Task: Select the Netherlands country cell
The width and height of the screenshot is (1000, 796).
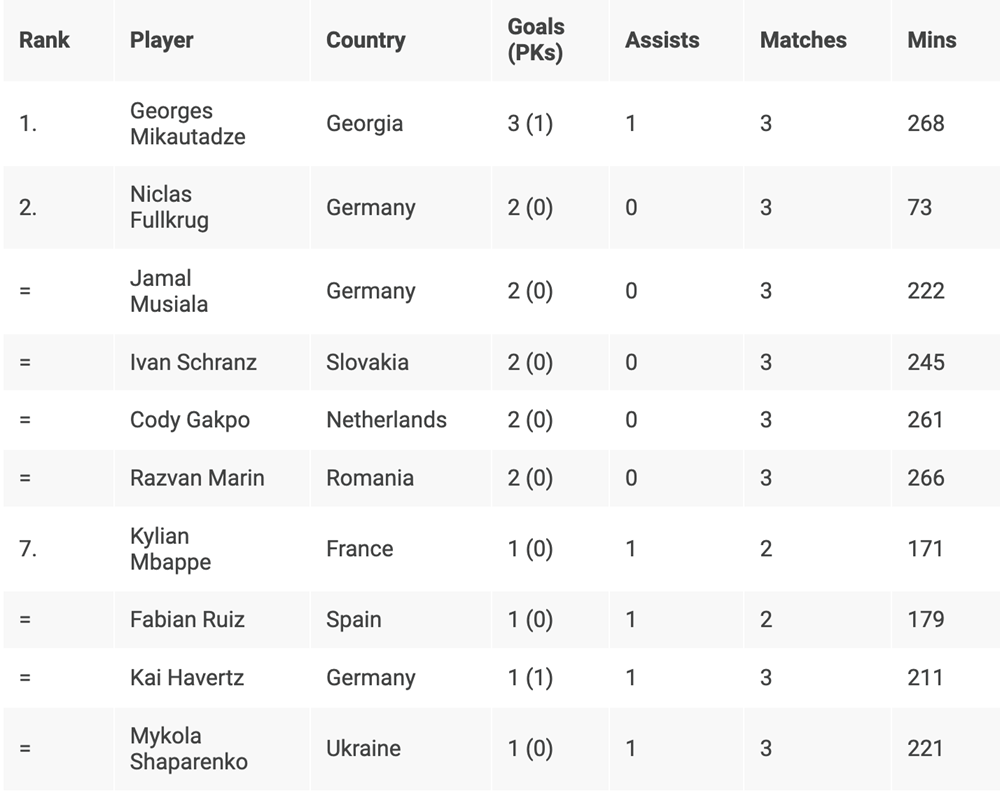Action: click(386, 420)
